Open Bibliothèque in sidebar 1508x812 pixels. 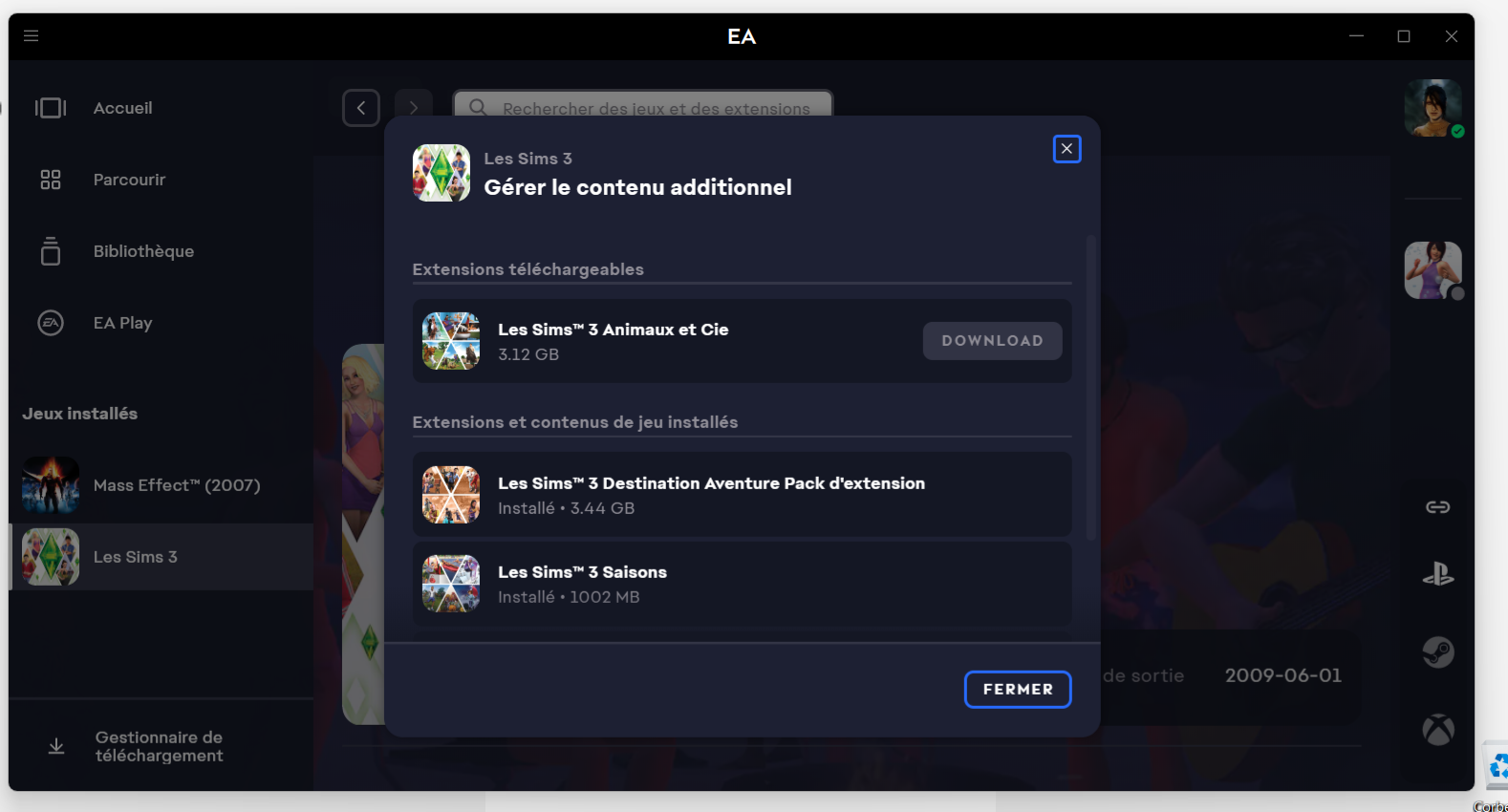pos(143,251)
